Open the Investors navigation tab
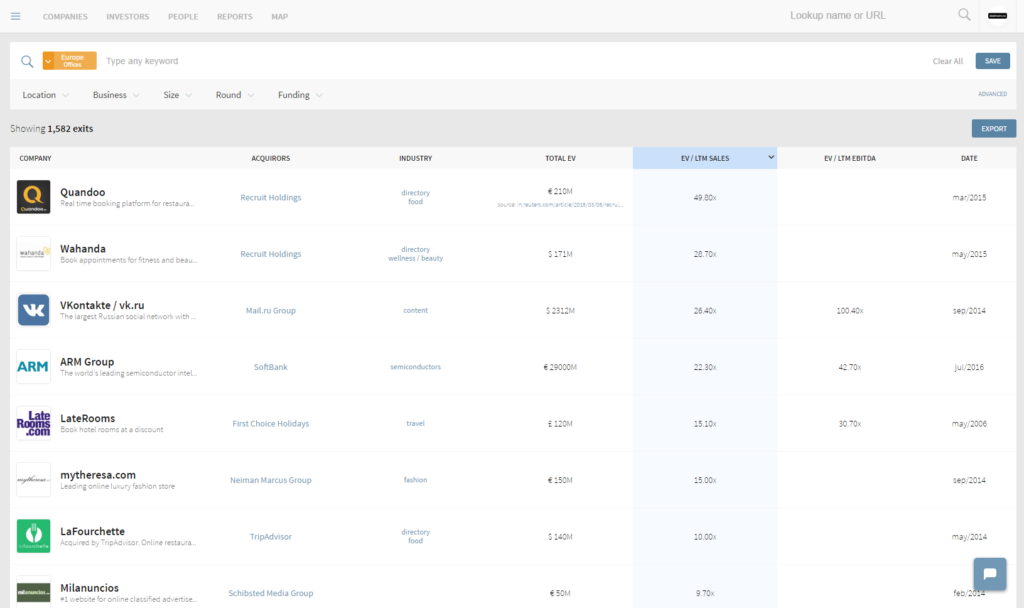The width and height of the screenshot is (1024, 608). [127, 17]
